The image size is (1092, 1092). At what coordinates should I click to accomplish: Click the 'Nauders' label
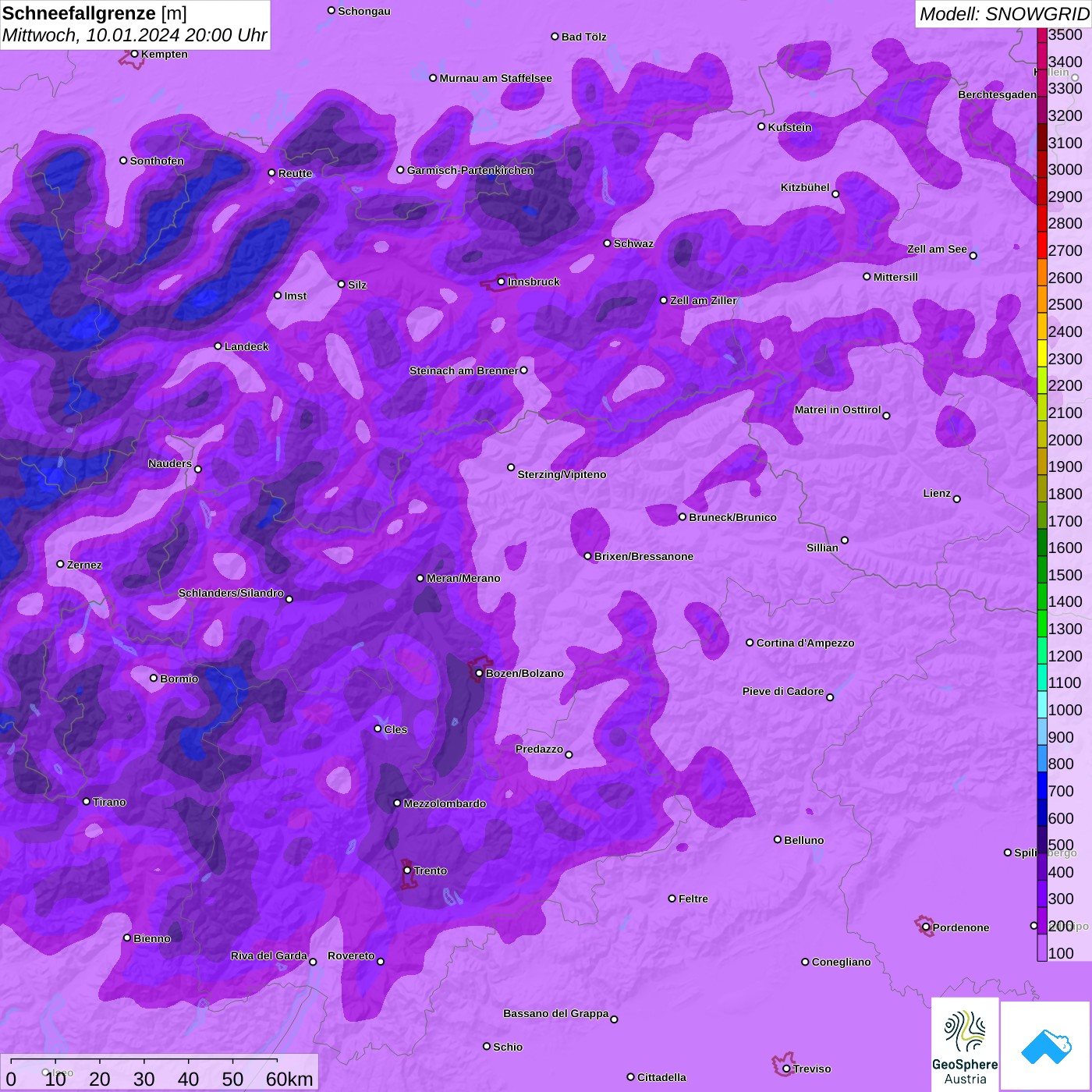click(170, 463)
